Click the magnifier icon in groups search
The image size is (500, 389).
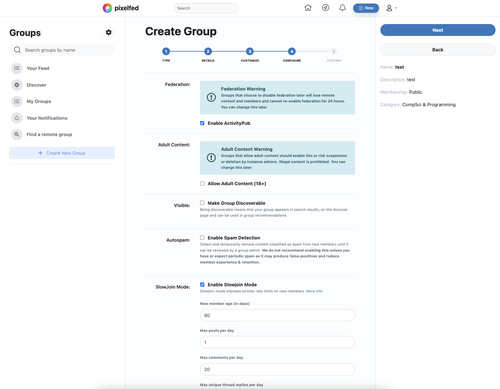tap(17, 50)
